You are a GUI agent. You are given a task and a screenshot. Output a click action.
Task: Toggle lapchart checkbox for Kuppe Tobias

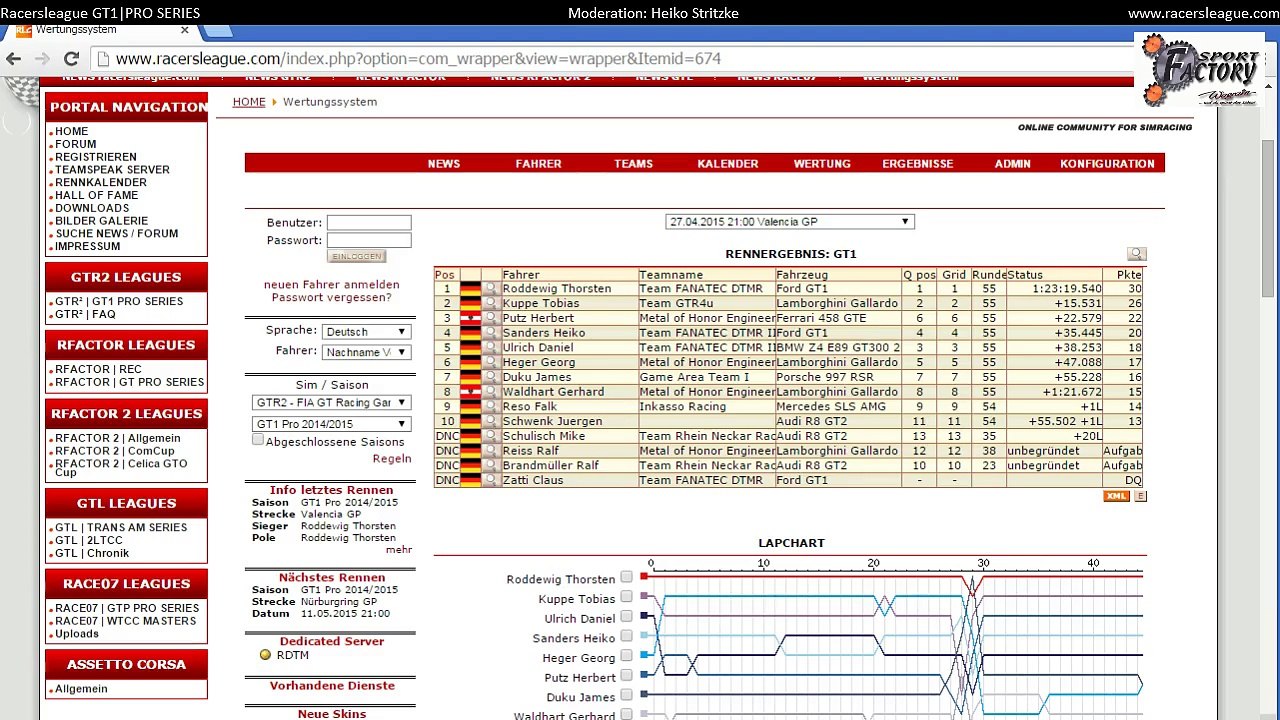(626, 597)
